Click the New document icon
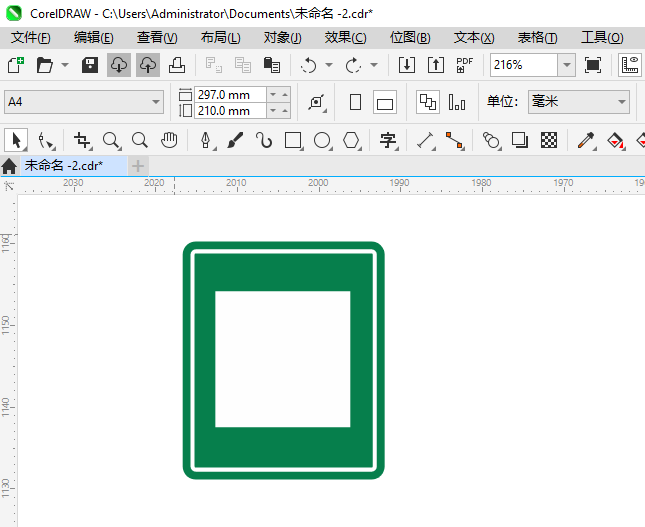Screen dimensions: 645x527 click(16, 65)
